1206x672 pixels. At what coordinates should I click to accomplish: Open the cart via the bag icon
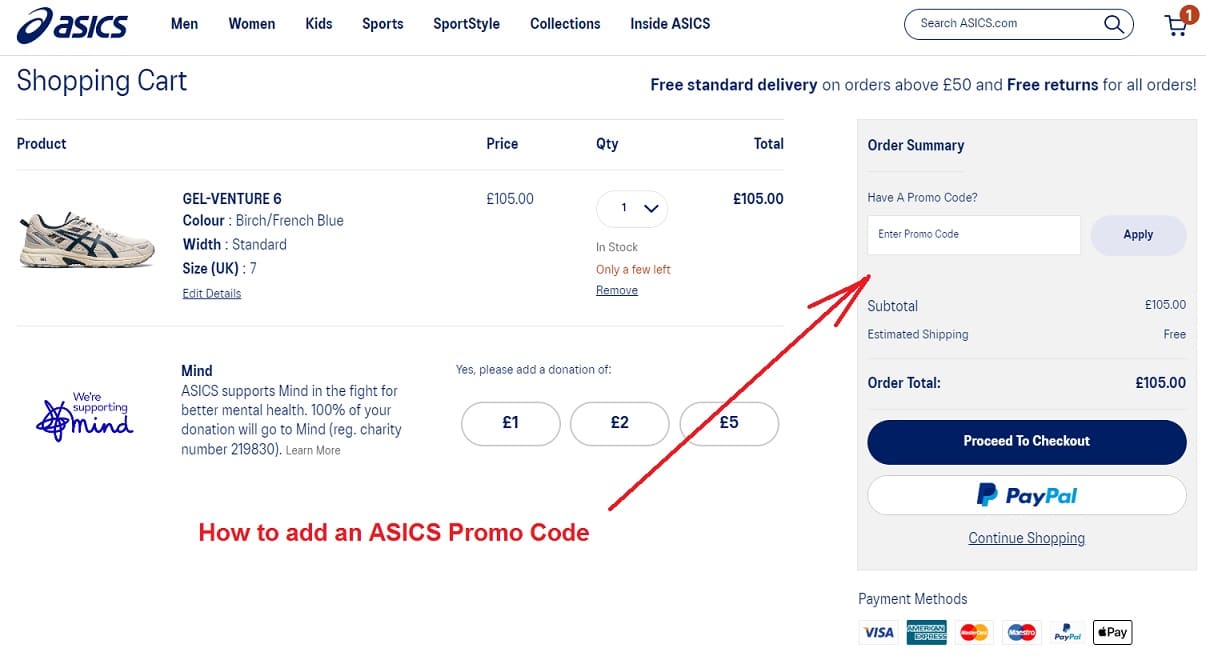point(1176,27)
